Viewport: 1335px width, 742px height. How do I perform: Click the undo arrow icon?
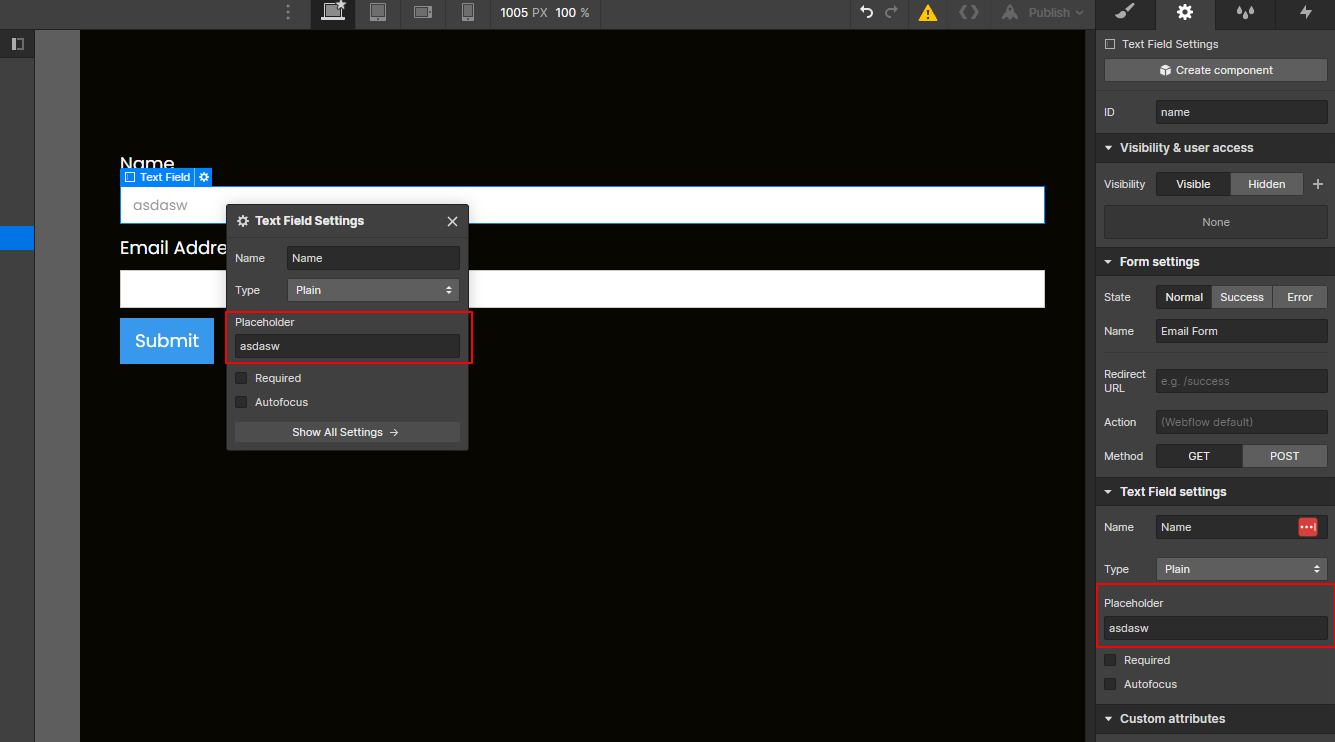click(x=866, y=14)
